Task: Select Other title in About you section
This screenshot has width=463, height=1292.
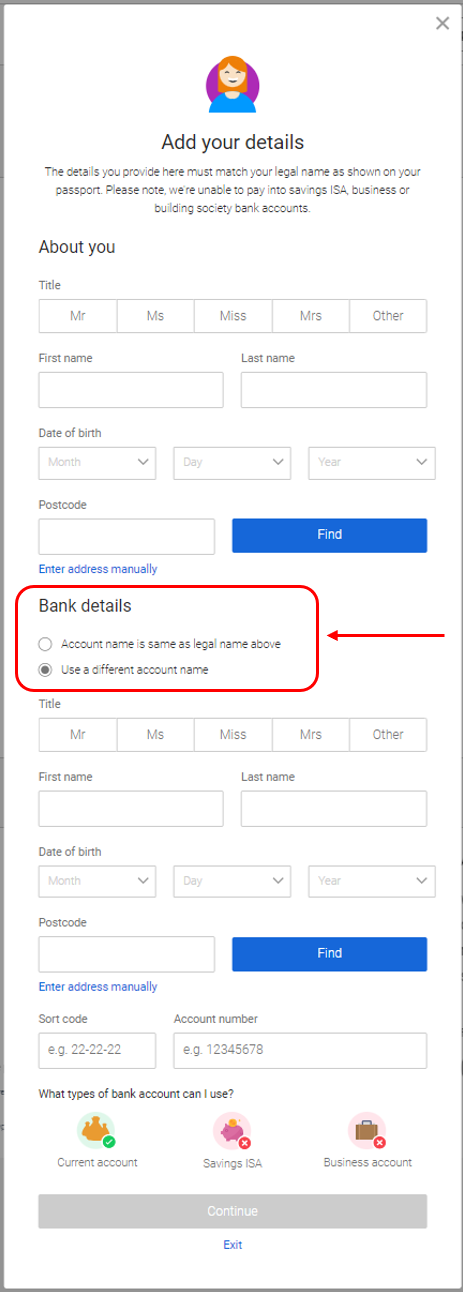Action: 388,316
